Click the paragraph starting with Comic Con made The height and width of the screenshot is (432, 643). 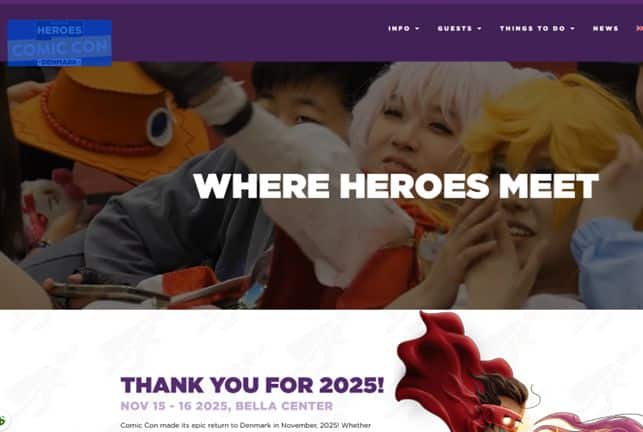pyautogui.click(x=246, y=426)
